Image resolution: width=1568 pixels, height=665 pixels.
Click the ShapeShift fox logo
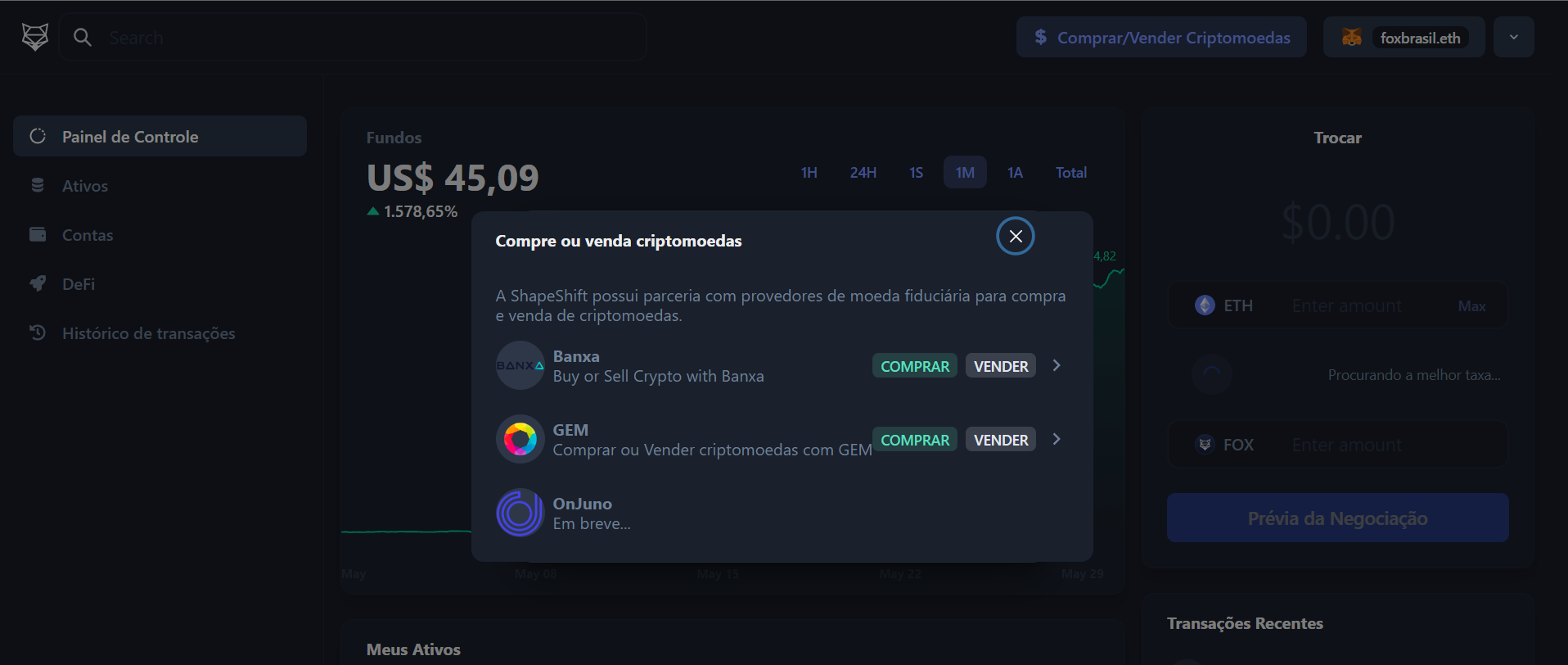(35, 37)
